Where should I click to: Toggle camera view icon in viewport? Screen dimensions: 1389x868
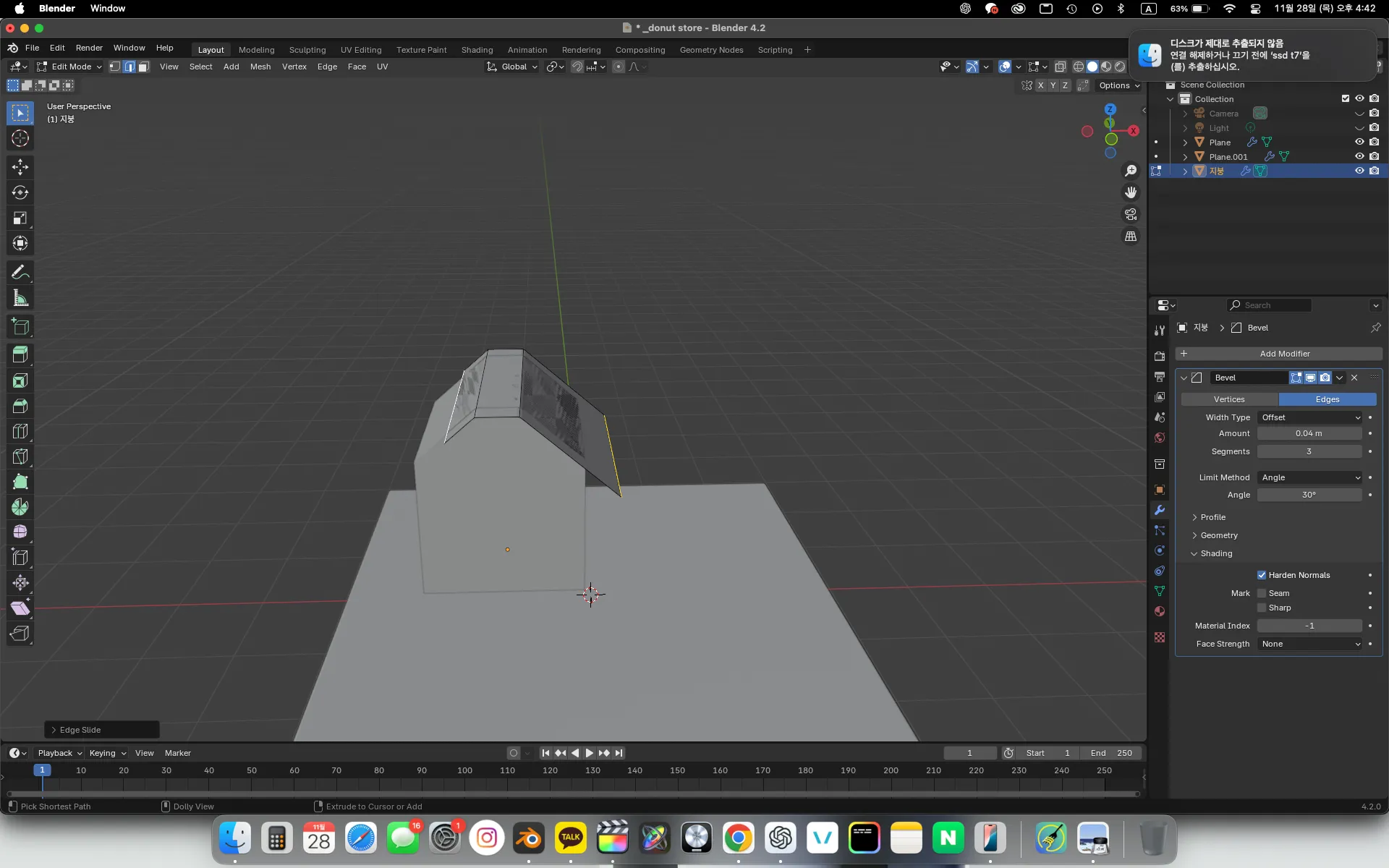point(1131,214)
